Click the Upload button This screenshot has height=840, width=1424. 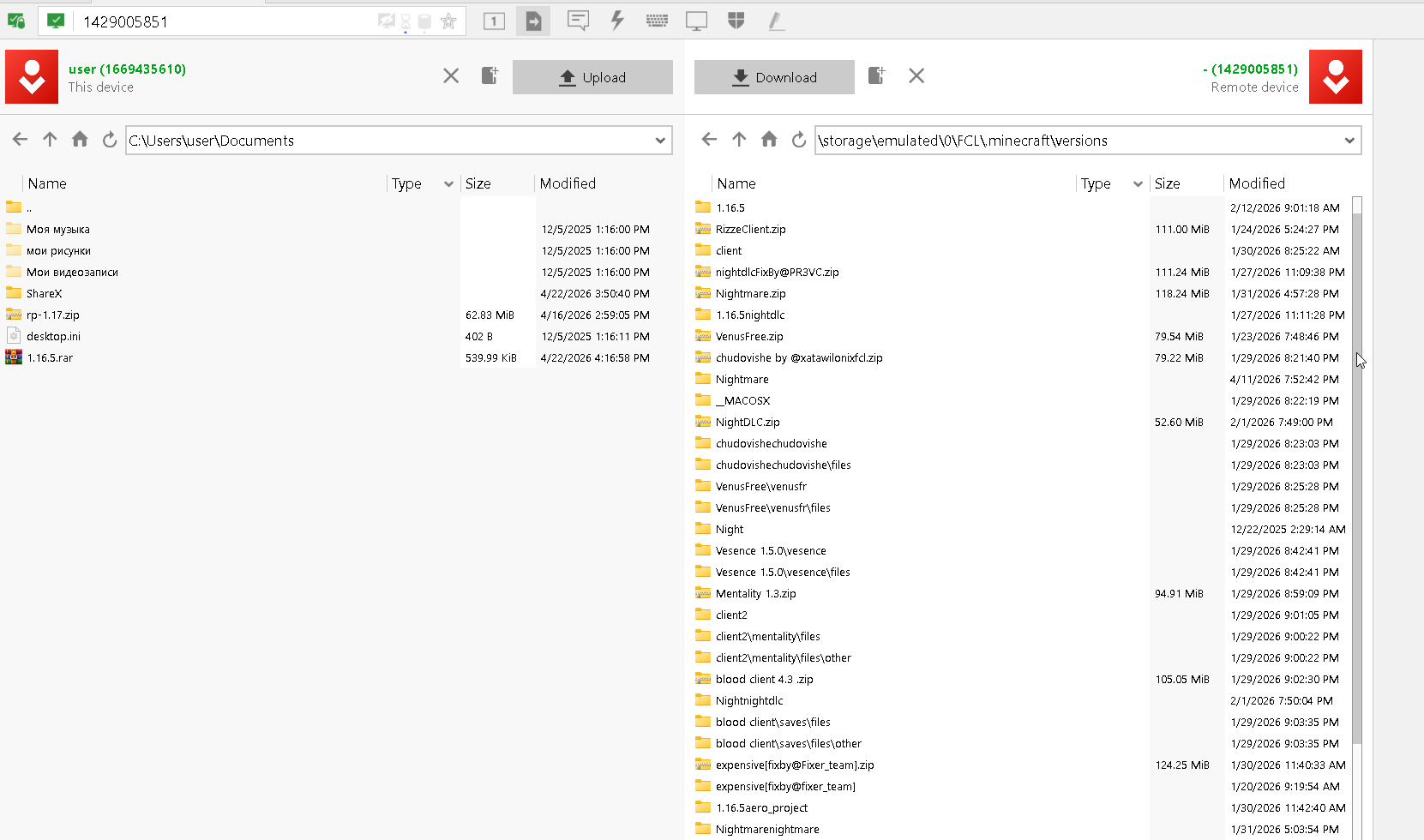[592, 77]
